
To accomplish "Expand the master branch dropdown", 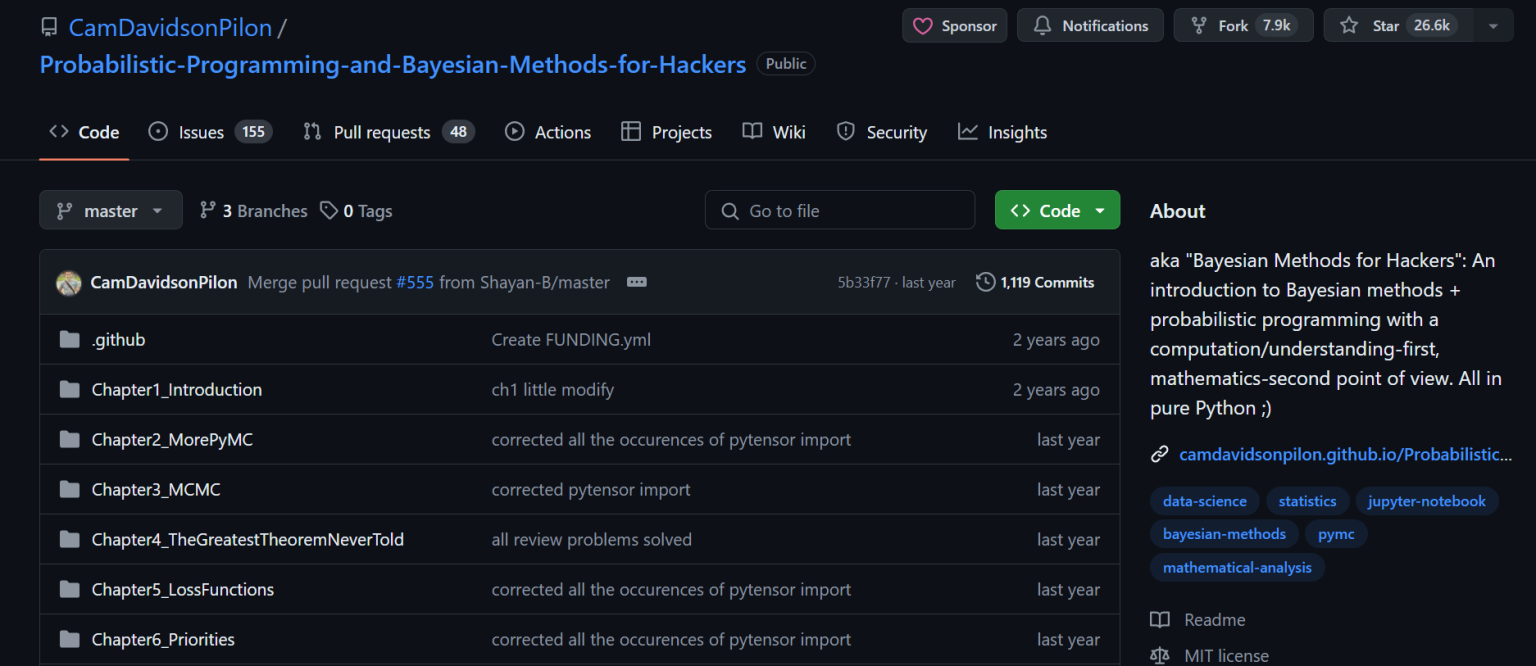I will coord(110,210).
